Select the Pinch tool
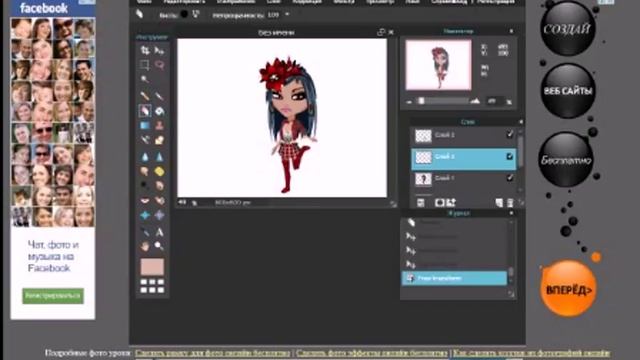Viewport: 640px width, 360px height. 160,215
